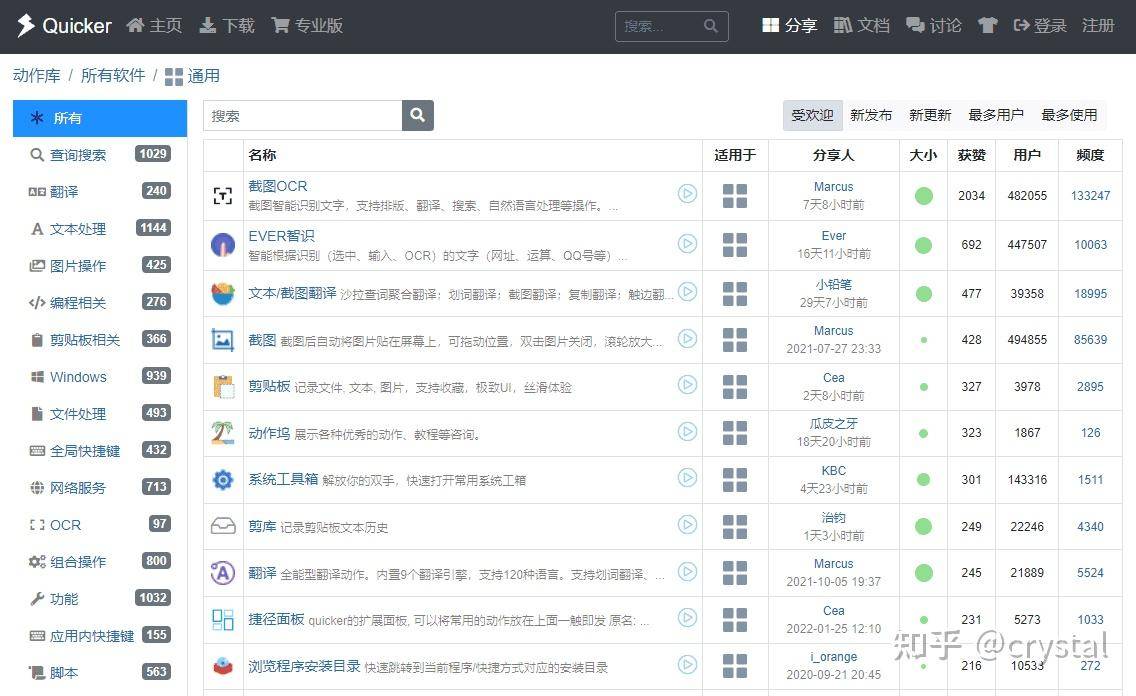Click the 剪库 inbox icon

(223, 527)
